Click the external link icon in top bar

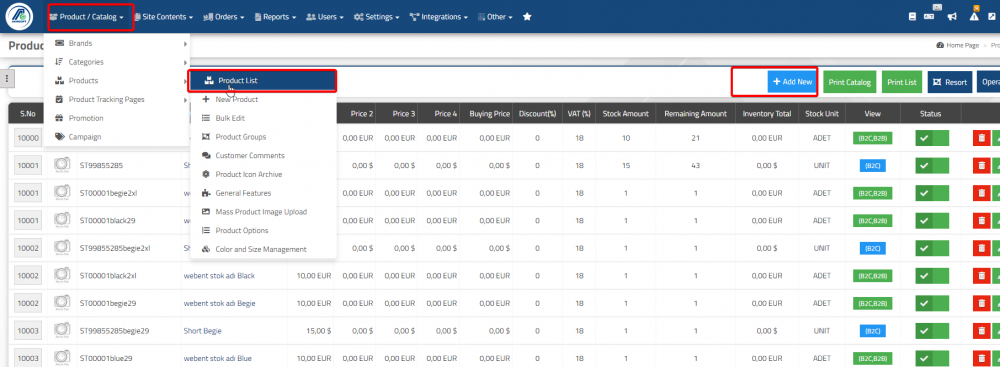coord(992,17)
